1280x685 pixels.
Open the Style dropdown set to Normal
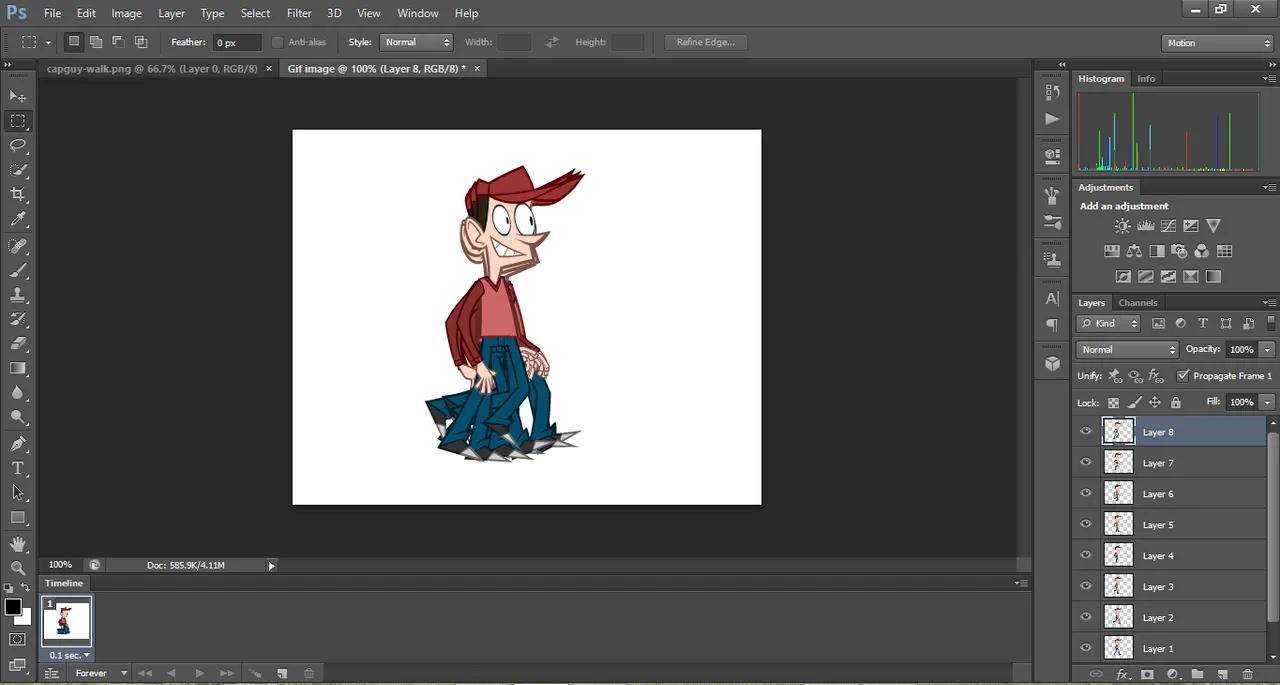pos(416,42)
